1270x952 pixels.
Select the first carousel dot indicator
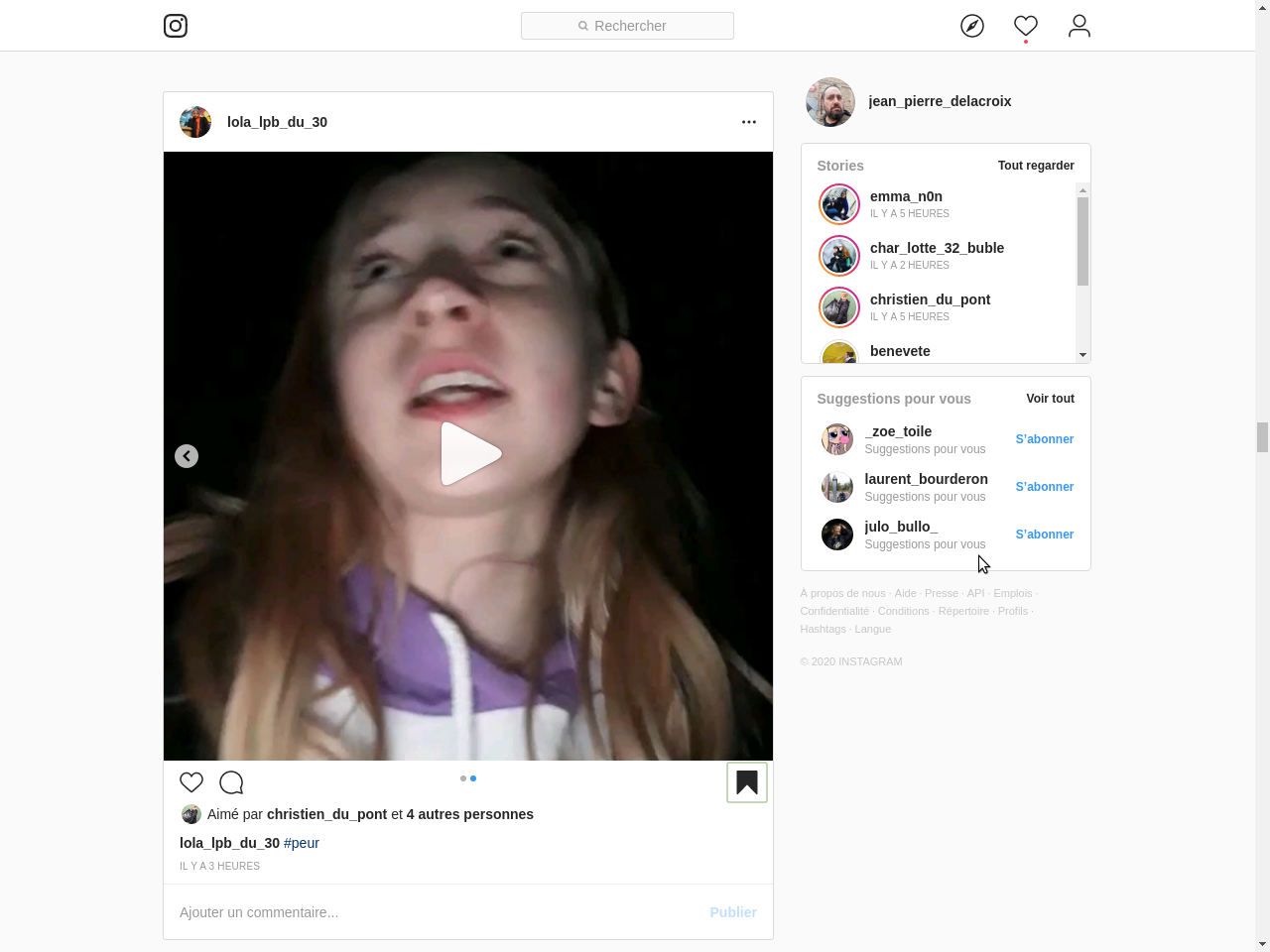(463, 778)
